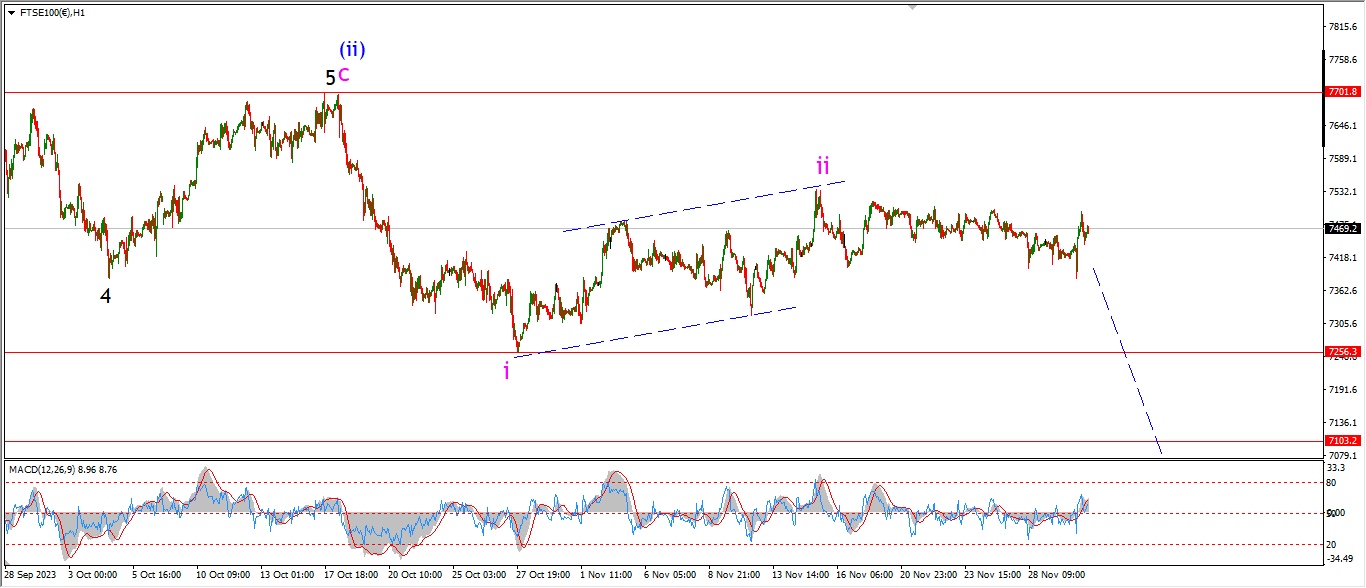Viewport: 1366px width, 588px height.
Task: Click the chart shift triangle marker at top
Action: (912, 7)
